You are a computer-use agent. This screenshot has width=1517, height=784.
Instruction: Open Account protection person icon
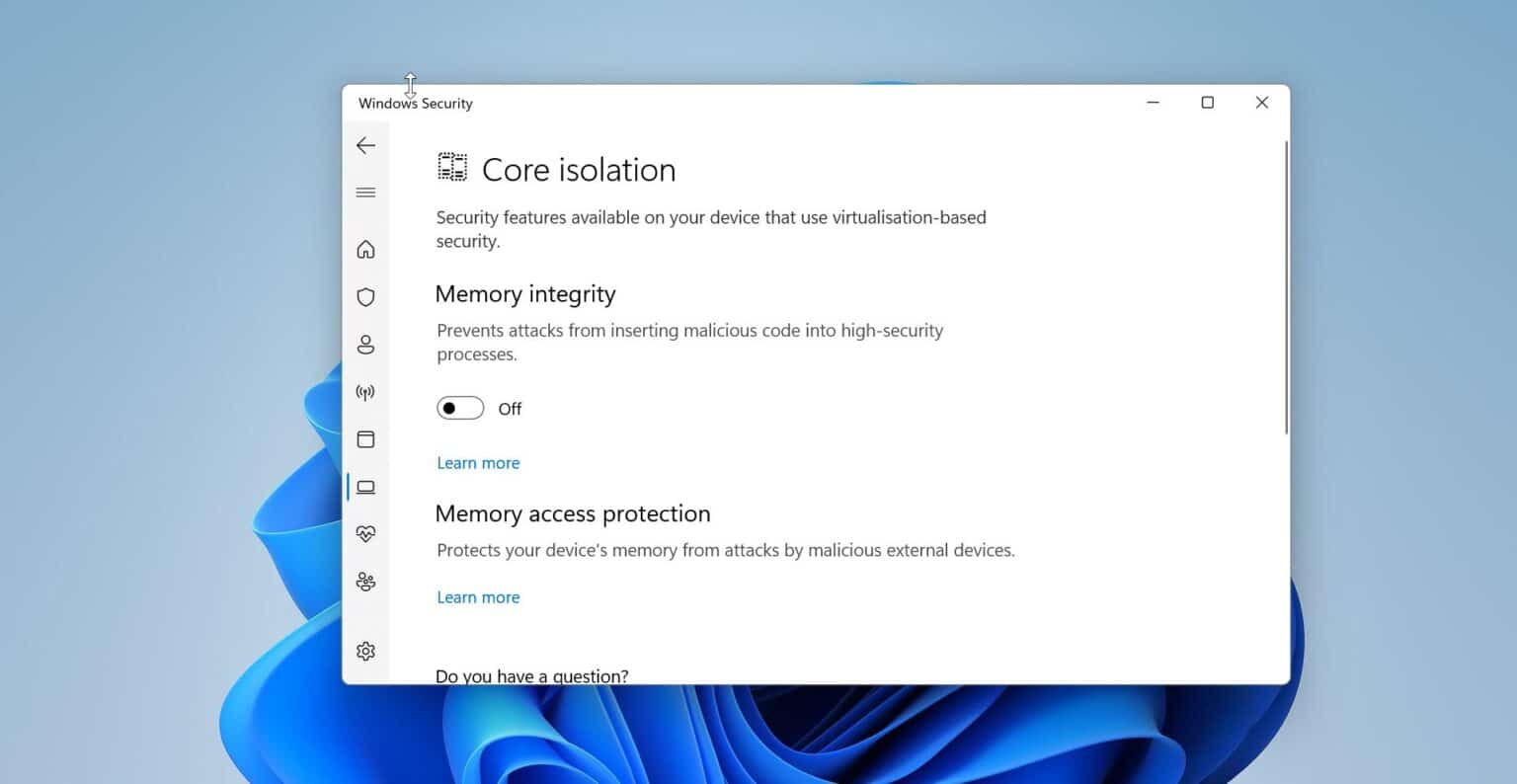click(x=365, y=345)
